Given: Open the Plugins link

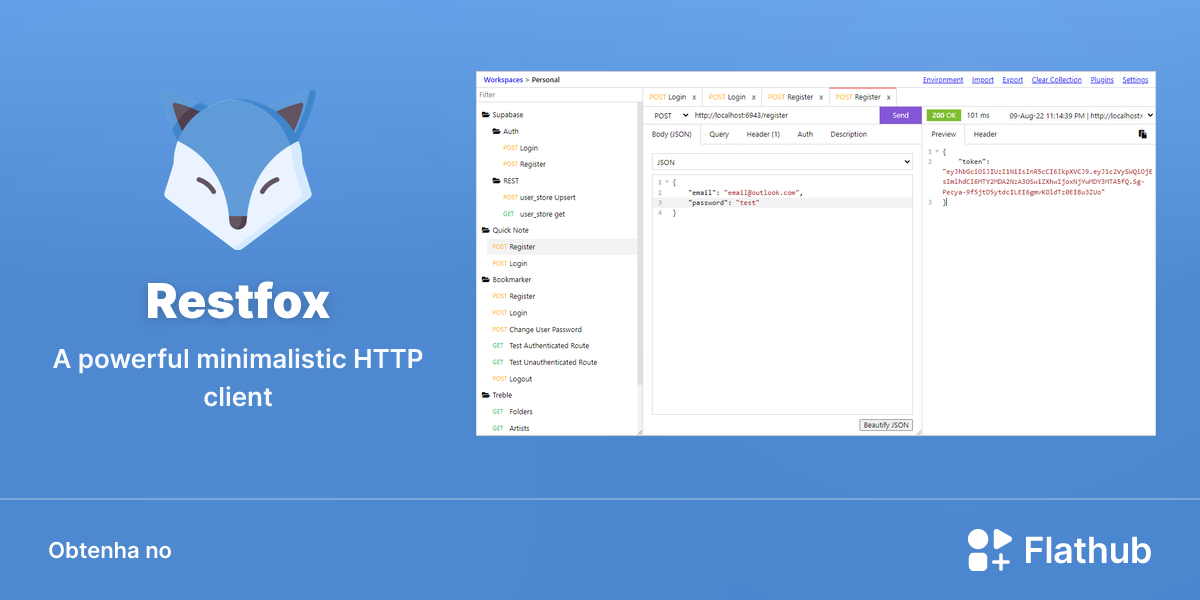Looking at the screenshot, I should 1102,80.
